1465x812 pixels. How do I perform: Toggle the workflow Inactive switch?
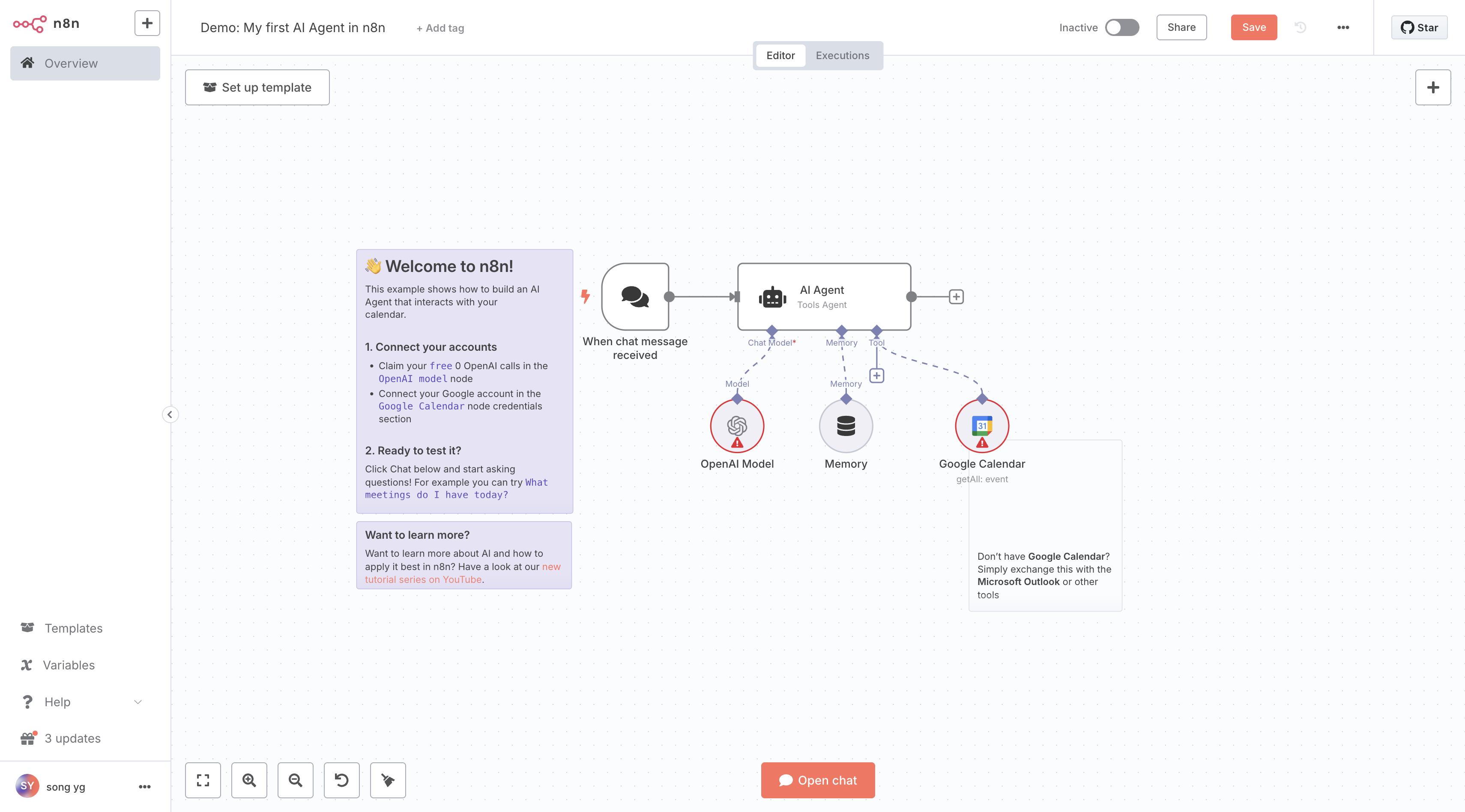tap(1121, 27)
